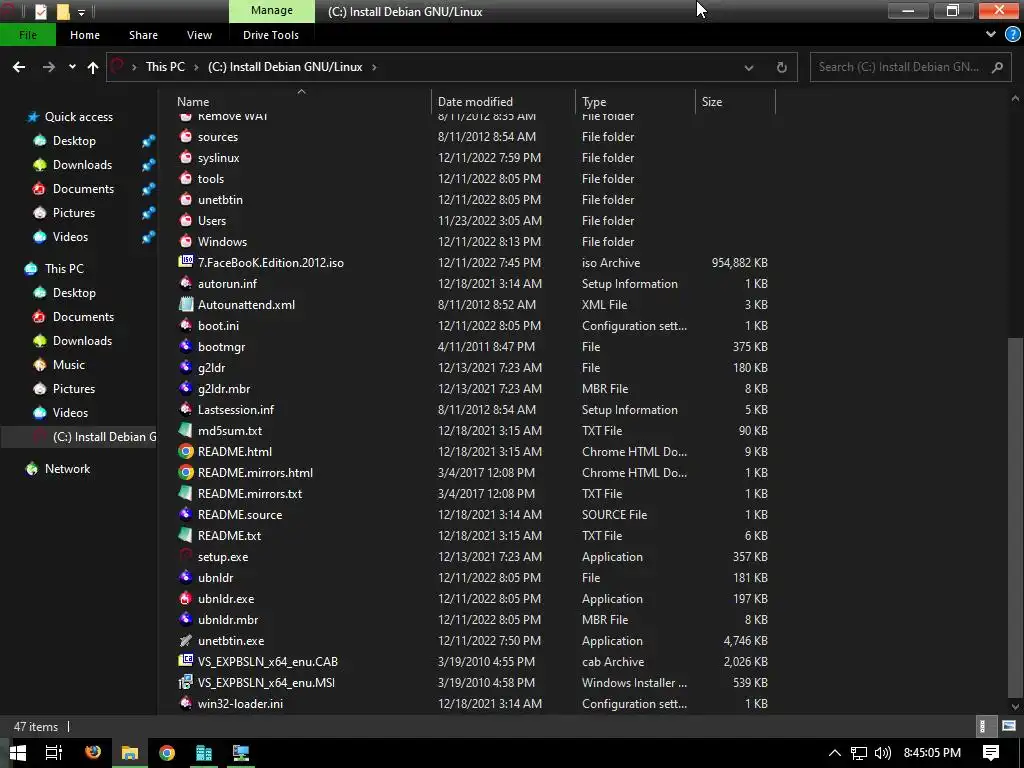The image size is (1024, 768).
Task: Refresh the current folder view
Action: [x=781, y=67]
